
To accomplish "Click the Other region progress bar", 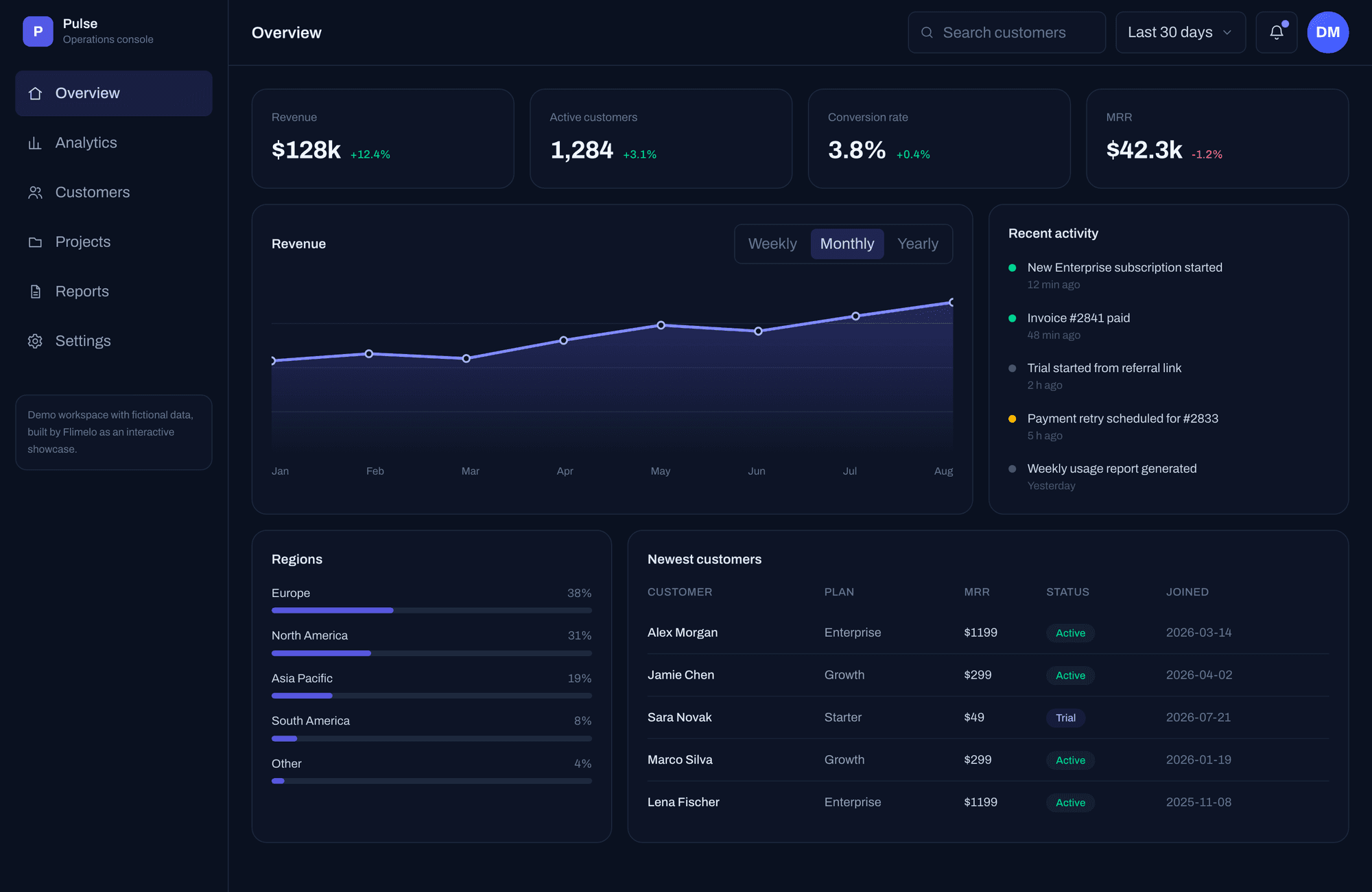I will (x=431, y=781).
